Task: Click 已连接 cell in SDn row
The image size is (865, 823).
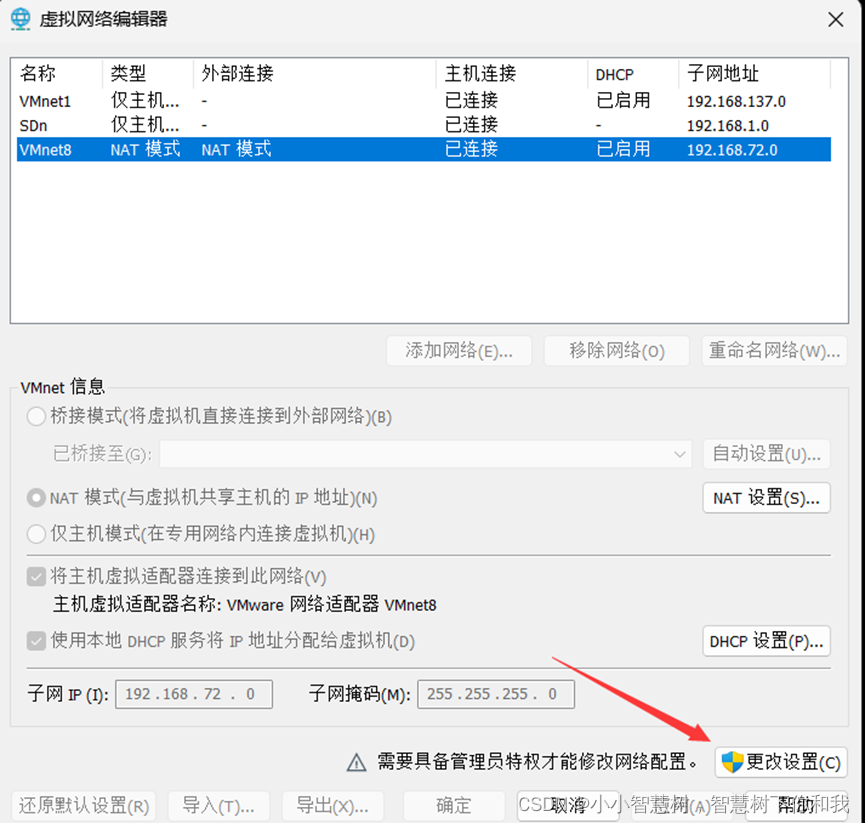Action: (471, 125)
